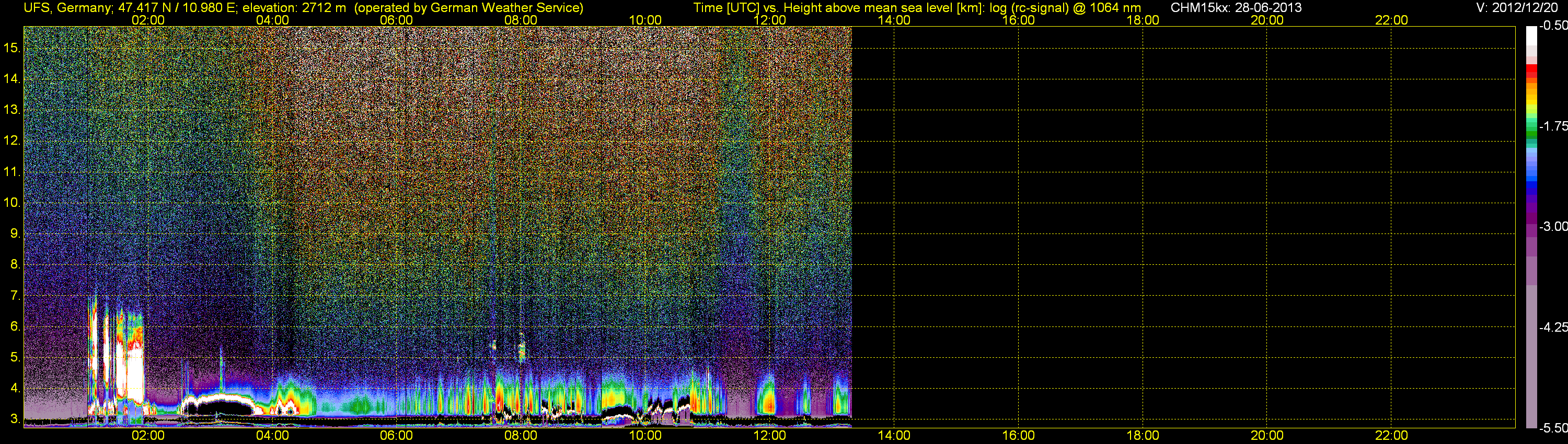Click the 02:00 label on the top time axis
Screen dimensions: 1568x444
(148, 20)
